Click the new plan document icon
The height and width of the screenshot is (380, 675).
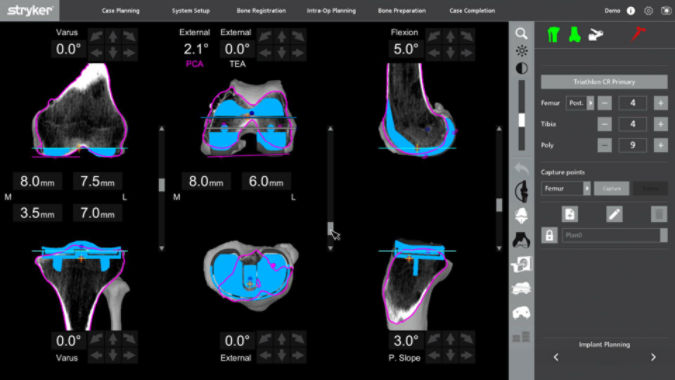(x=570, y=214)
